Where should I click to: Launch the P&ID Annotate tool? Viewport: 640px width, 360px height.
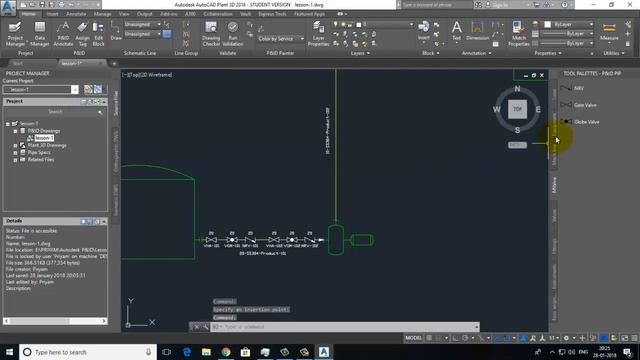coord(63,34)
